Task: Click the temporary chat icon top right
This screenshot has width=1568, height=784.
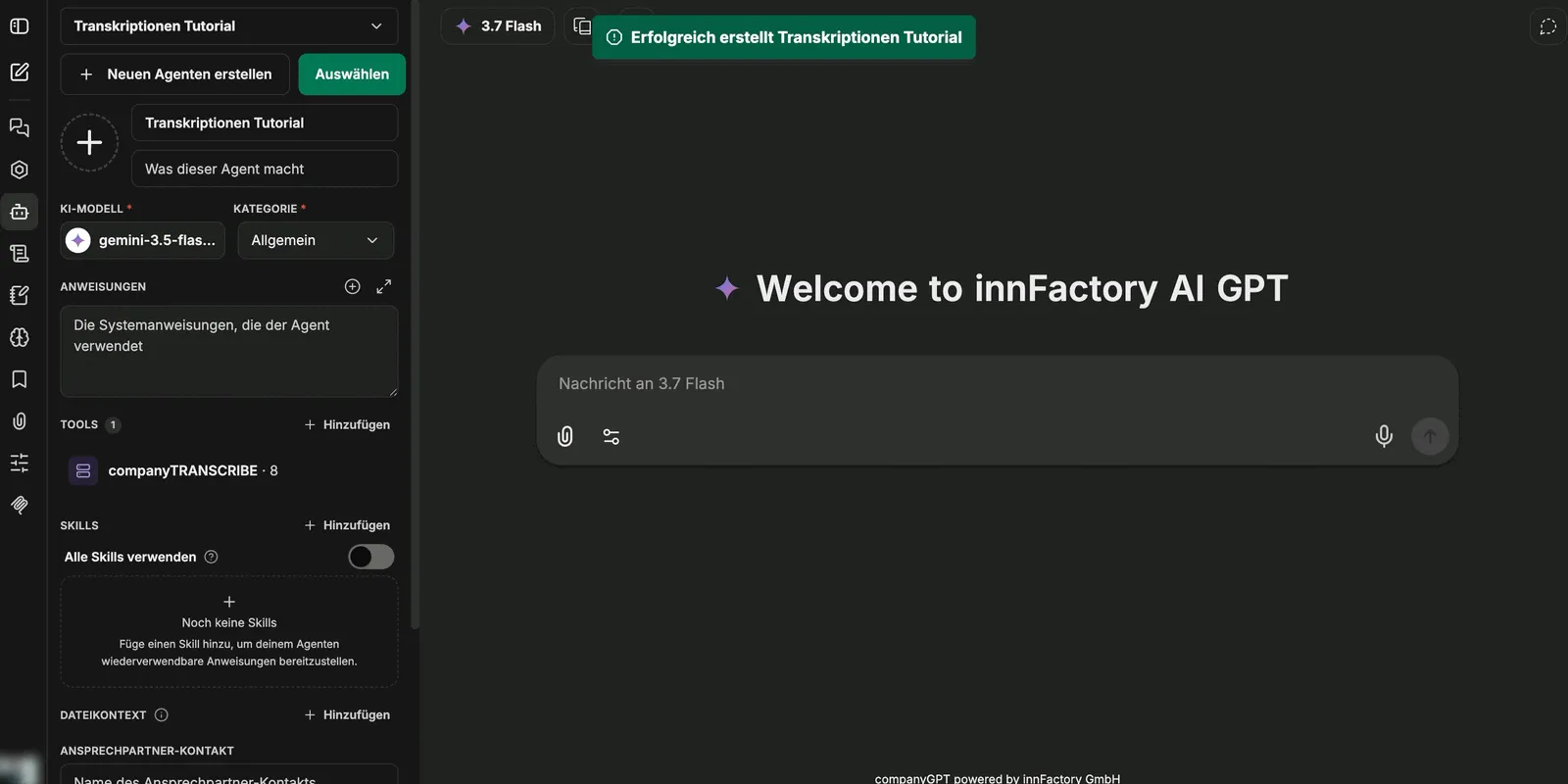Action: (1547, 26)
